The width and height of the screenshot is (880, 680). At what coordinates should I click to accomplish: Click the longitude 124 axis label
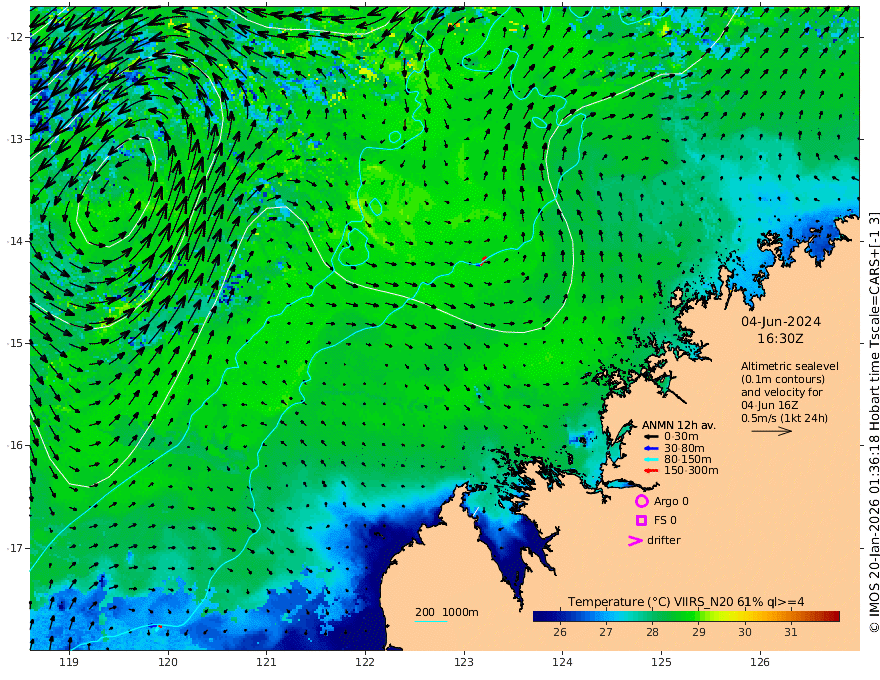(x=562, y=663)
